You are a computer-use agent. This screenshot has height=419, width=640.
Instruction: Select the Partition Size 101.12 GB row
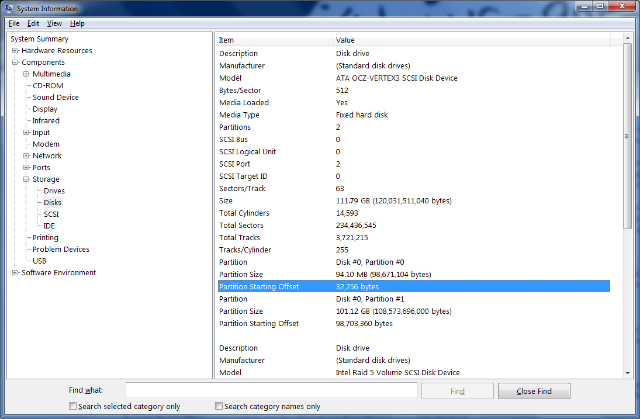pyautogui.click(x=414, y=311)
